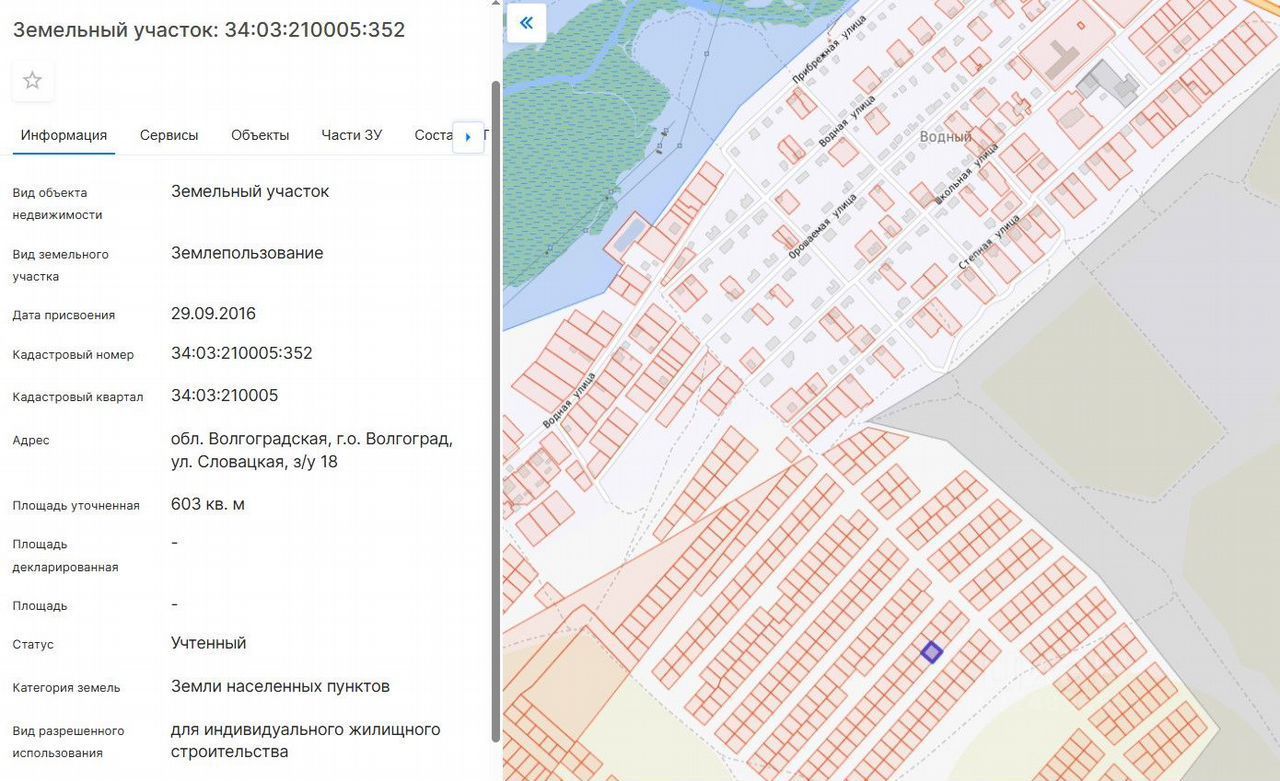Show more tabs with the arrow button
1280x781 pixels.
[x=468, y=137]
